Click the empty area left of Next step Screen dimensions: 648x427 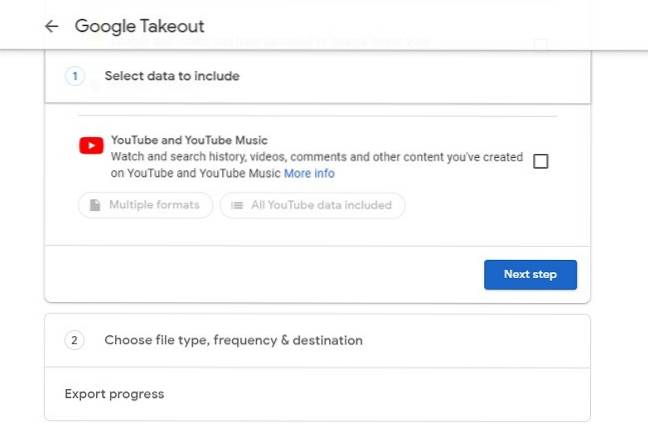click(260, 274)
